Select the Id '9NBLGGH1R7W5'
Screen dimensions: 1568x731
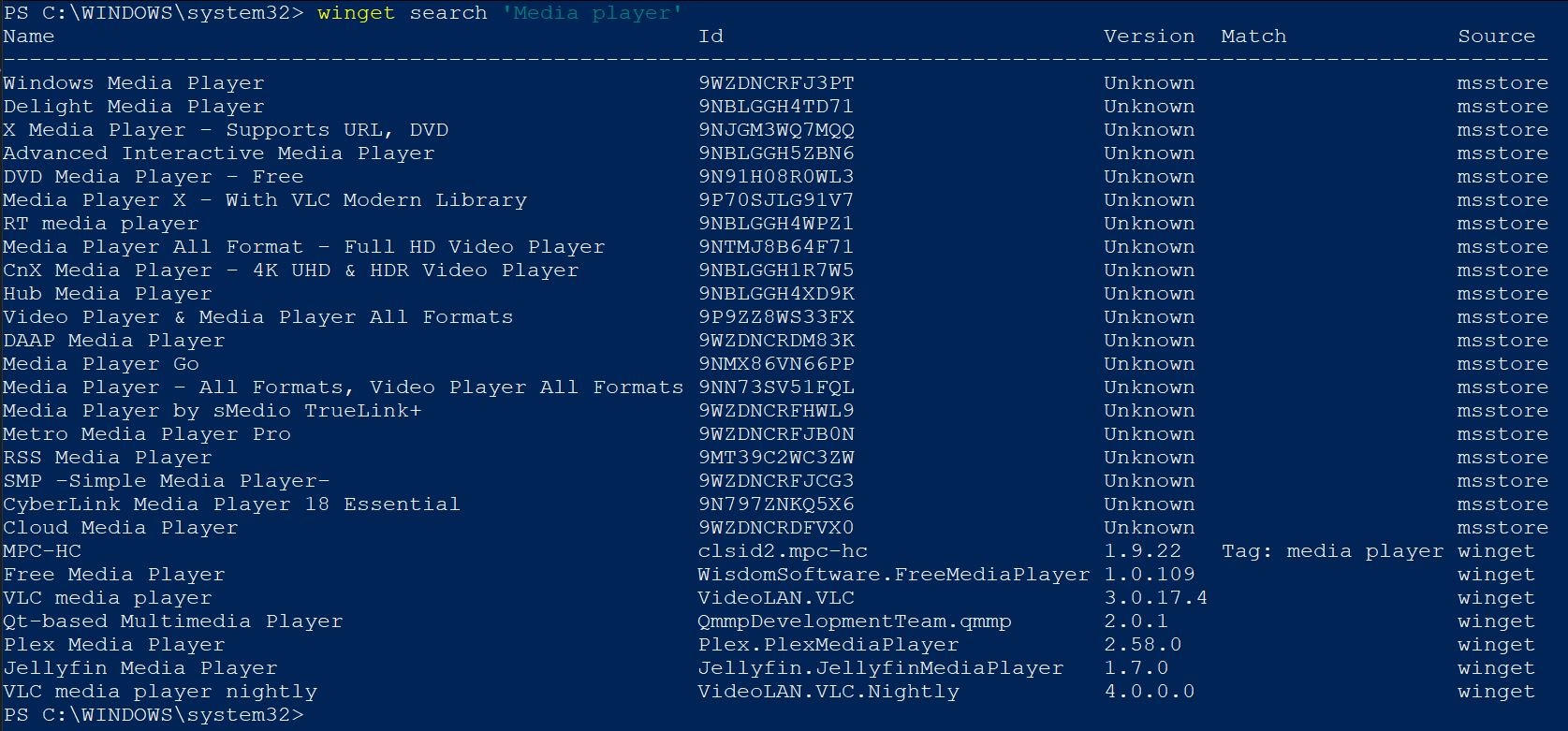[x=776, y=270]
